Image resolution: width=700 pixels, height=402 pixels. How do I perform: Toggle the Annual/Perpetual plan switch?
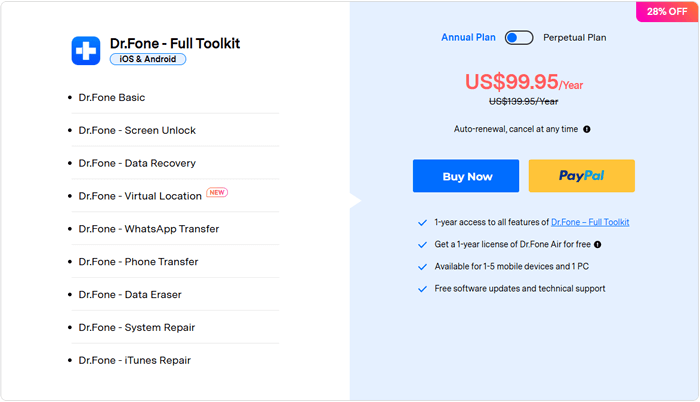point(519,38)
